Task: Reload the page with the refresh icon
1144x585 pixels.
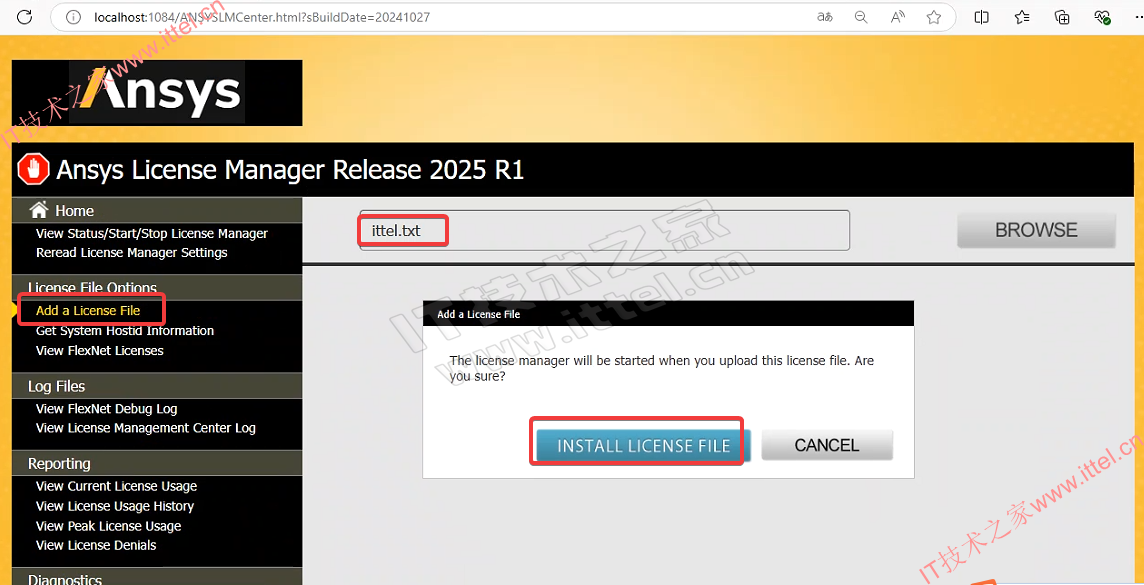Action: tap(24, 17)
